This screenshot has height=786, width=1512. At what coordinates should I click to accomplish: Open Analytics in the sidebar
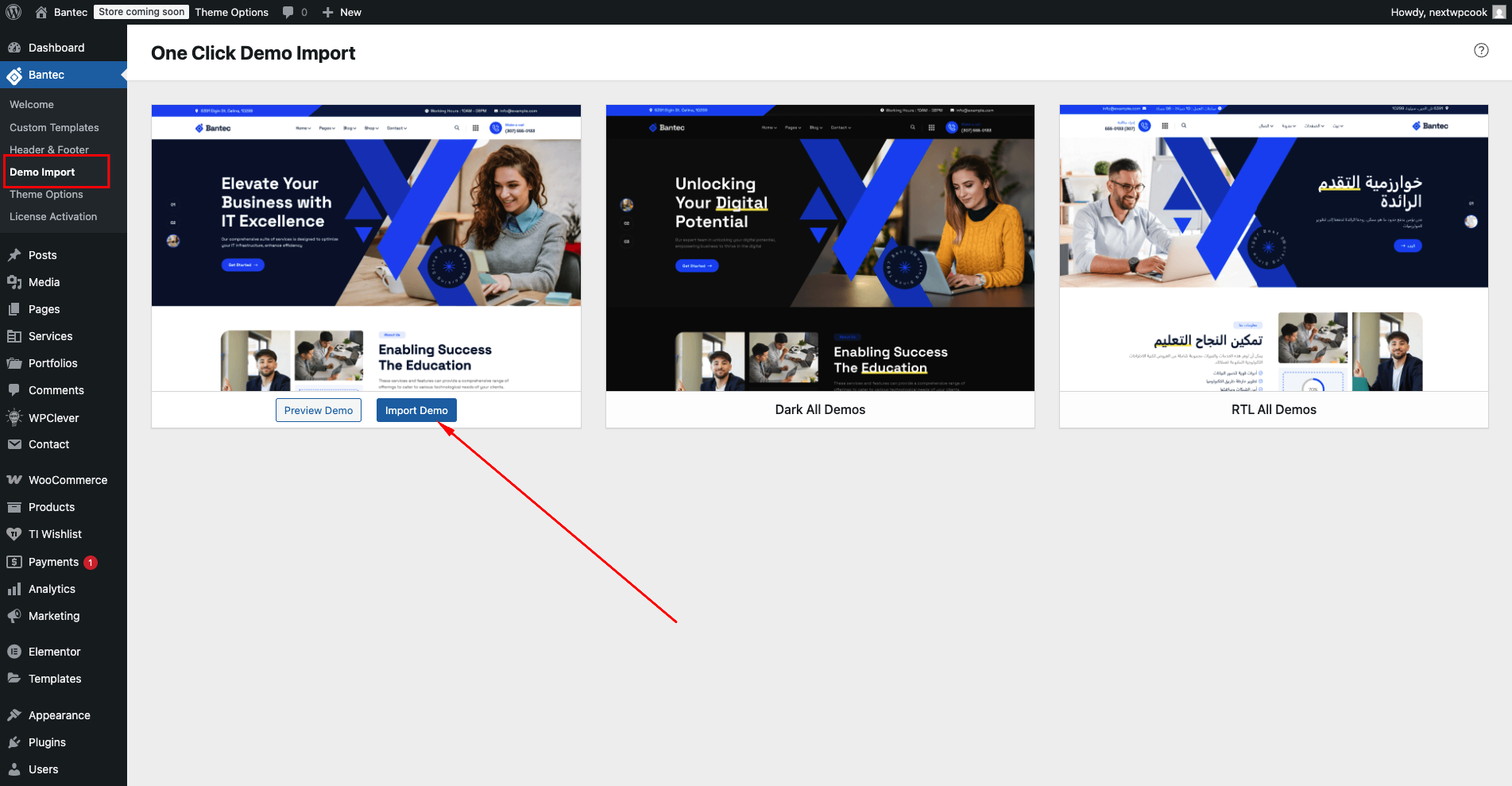pos(52,589)
